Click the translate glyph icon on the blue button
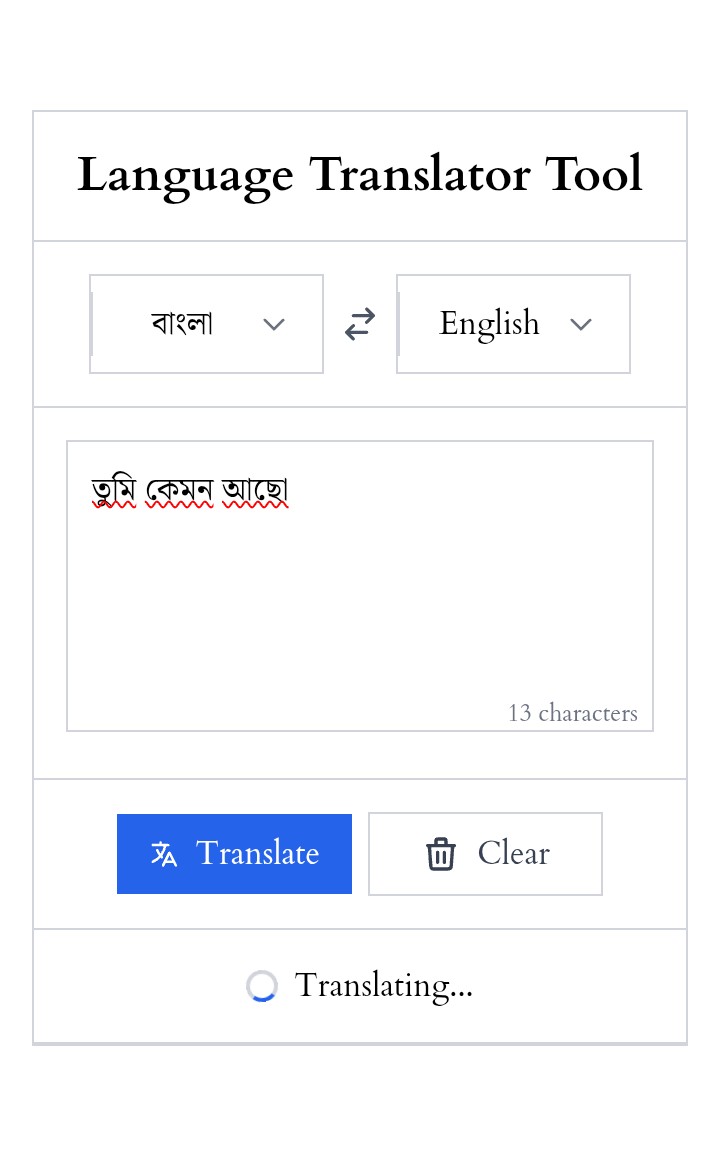 pyautogui.click(x=164, y=854)
